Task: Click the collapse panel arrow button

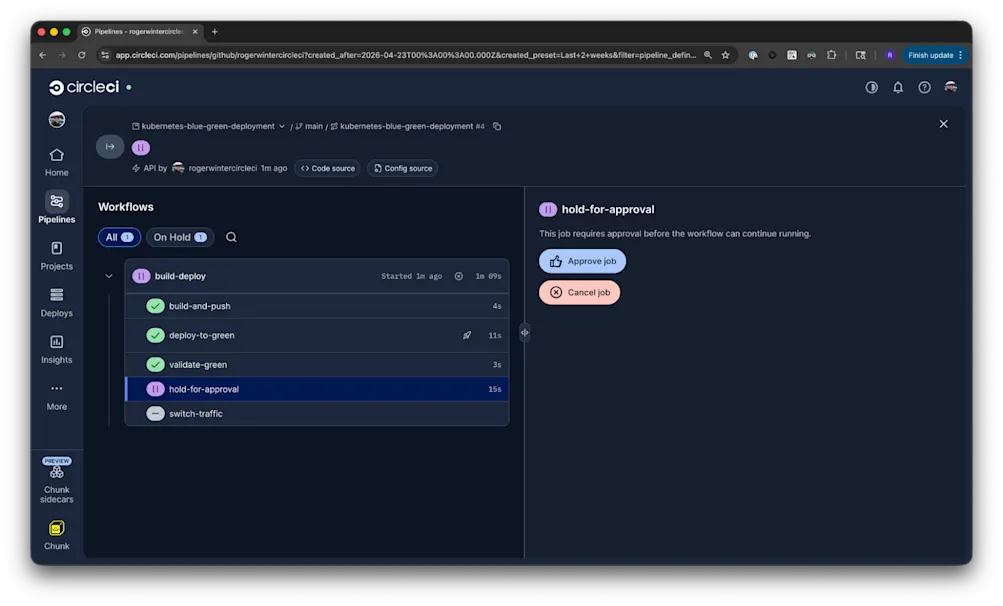Action: [x=110, y=147]
